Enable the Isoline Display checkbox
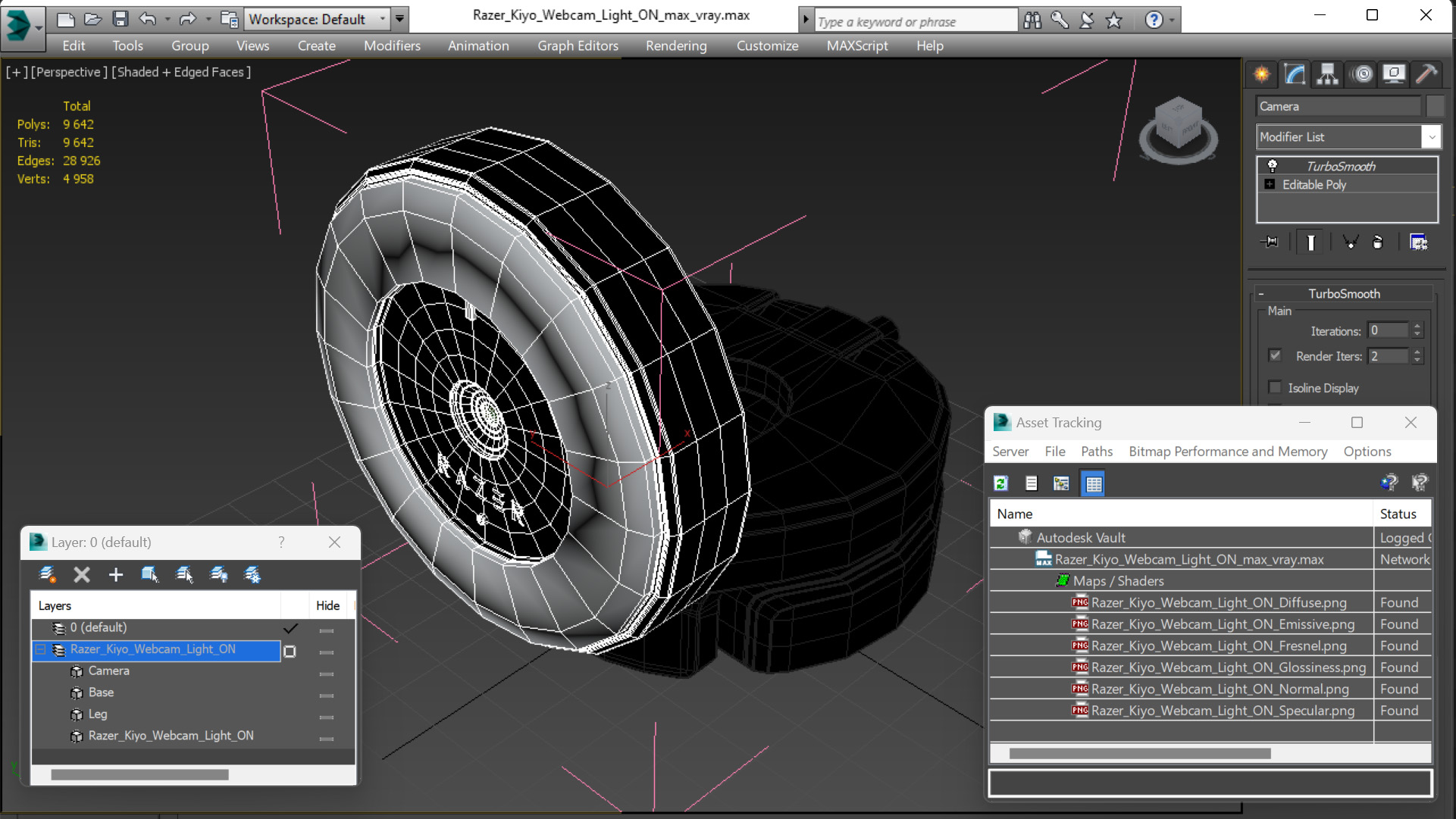 pyautogui.click(x=1276, y=388)
